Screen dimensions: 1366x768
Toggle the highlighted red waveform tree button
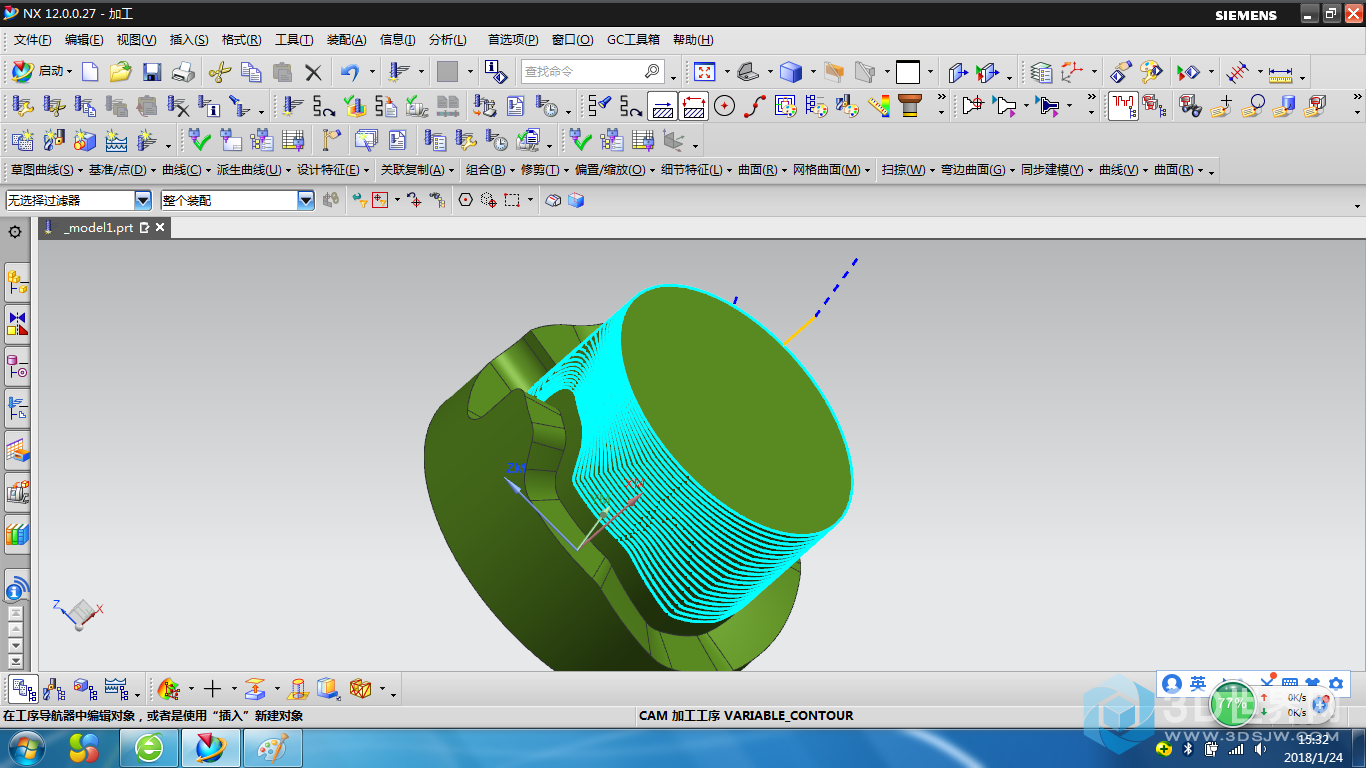coord(1123,105)
